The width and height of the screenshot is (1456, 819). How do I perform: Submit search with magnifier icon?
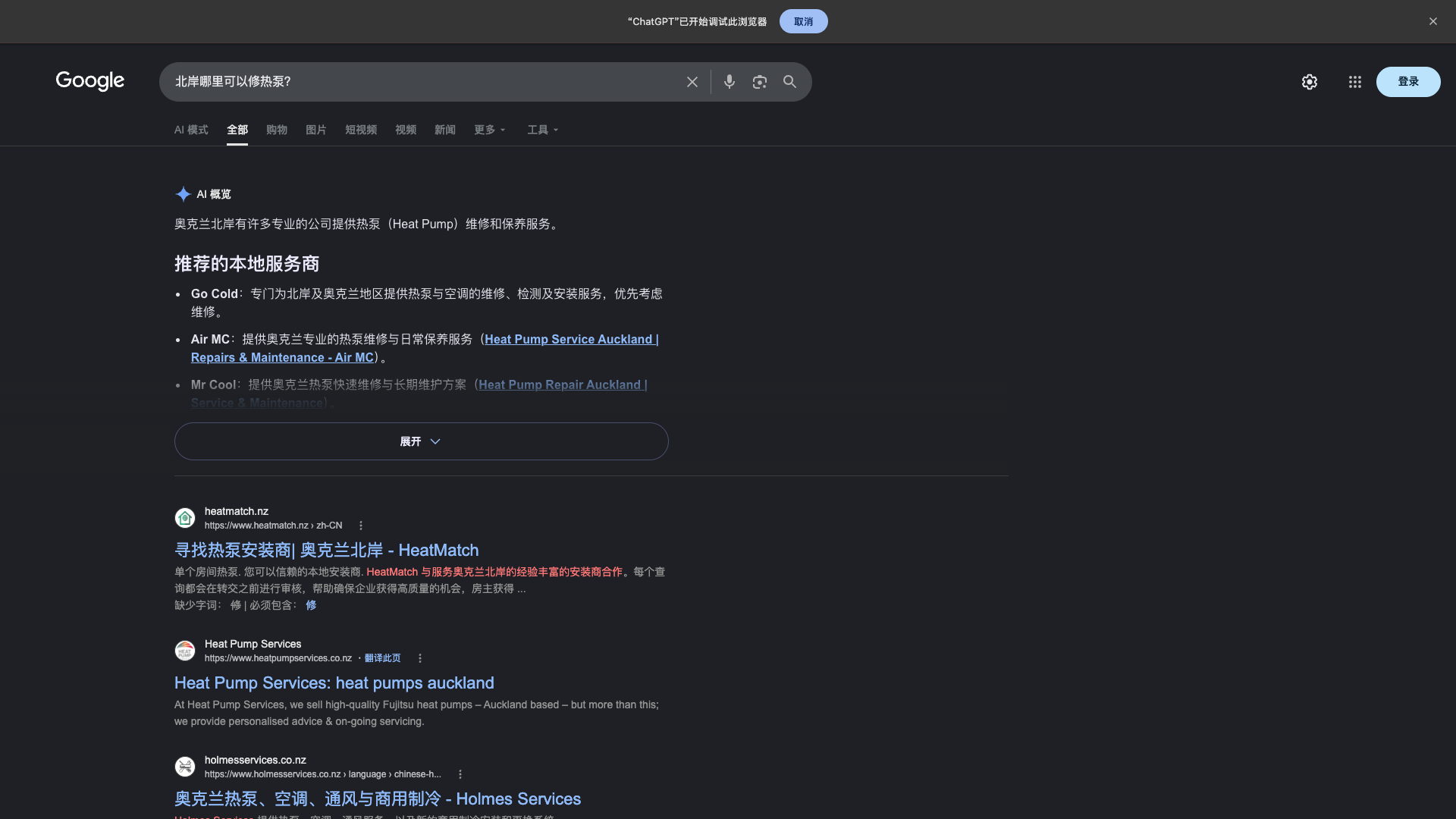(x=789, y=82)
